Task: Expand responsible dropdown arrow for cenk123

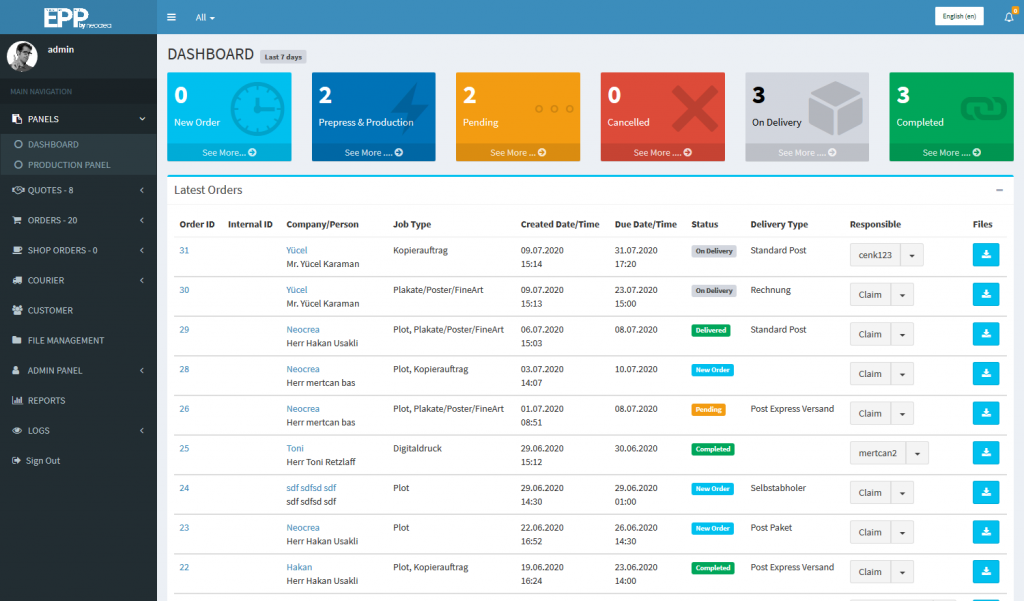Action: coord(911,255)
